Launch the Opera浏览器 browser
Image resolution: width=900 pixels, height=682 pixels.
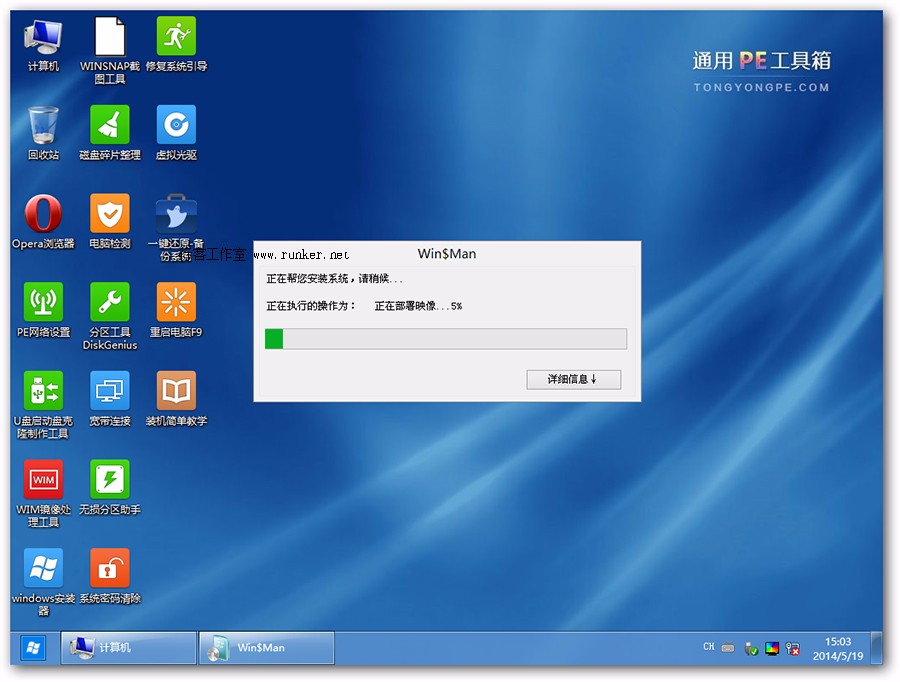[x=43, y=215]
